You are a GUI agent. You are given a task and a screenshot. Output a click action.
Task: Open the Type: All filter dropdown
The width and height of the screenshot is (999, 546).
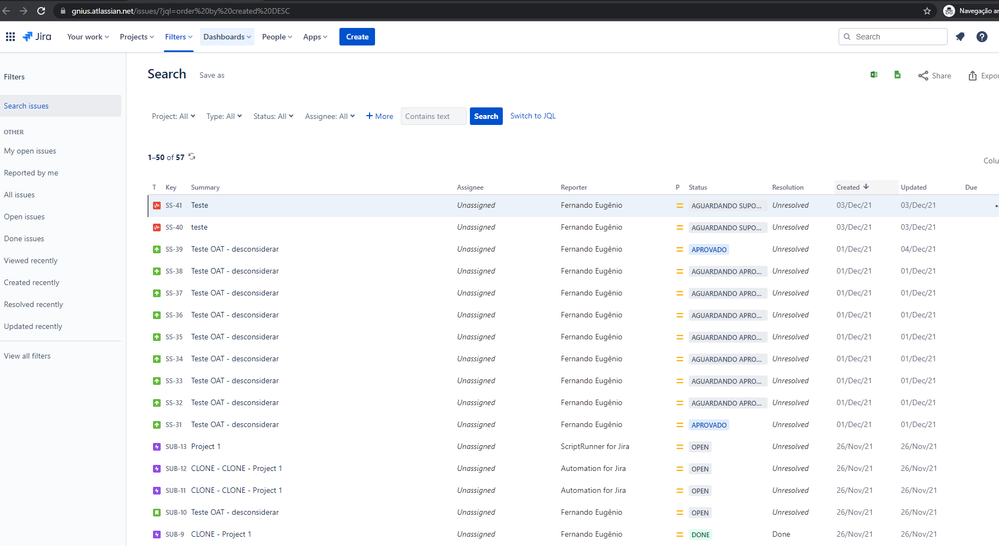coord(224,116)
